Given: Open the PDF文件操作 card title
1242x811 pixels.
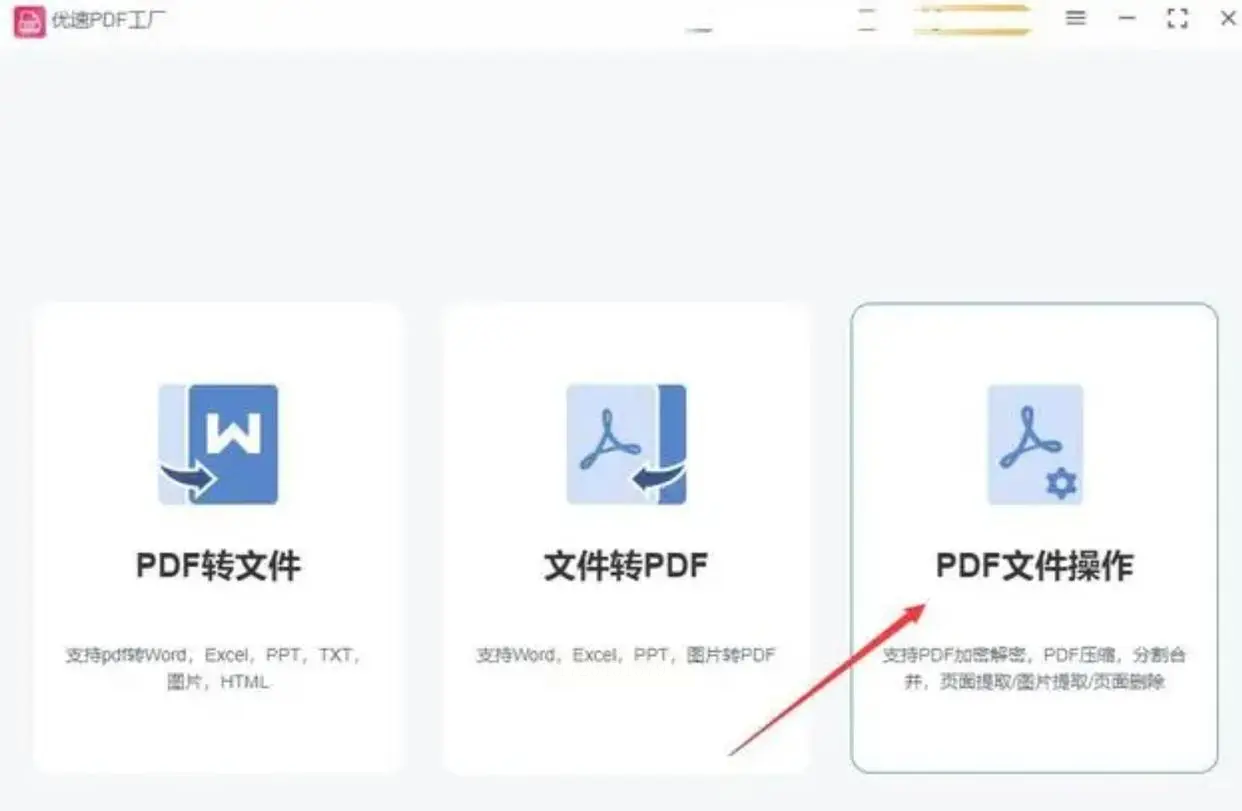Looking at the screenshot, I should (1035, 567).
